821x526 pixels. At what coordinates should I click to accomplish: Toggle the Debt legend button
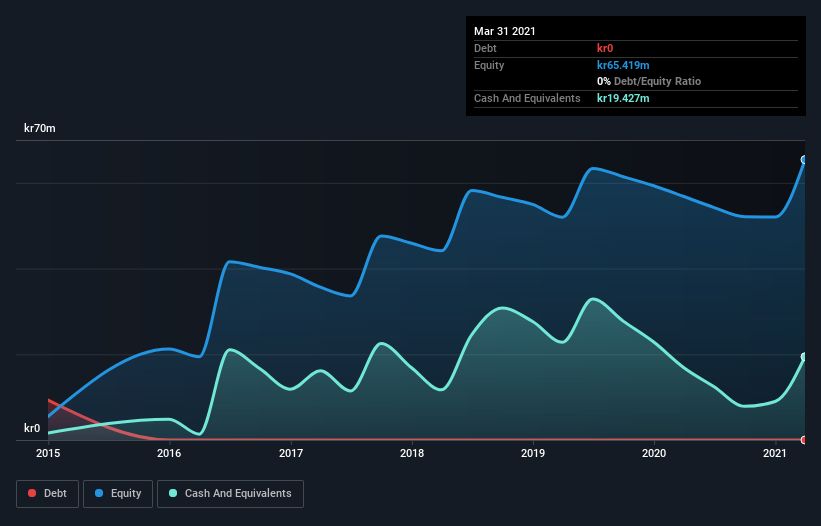[x=48, y=494]
